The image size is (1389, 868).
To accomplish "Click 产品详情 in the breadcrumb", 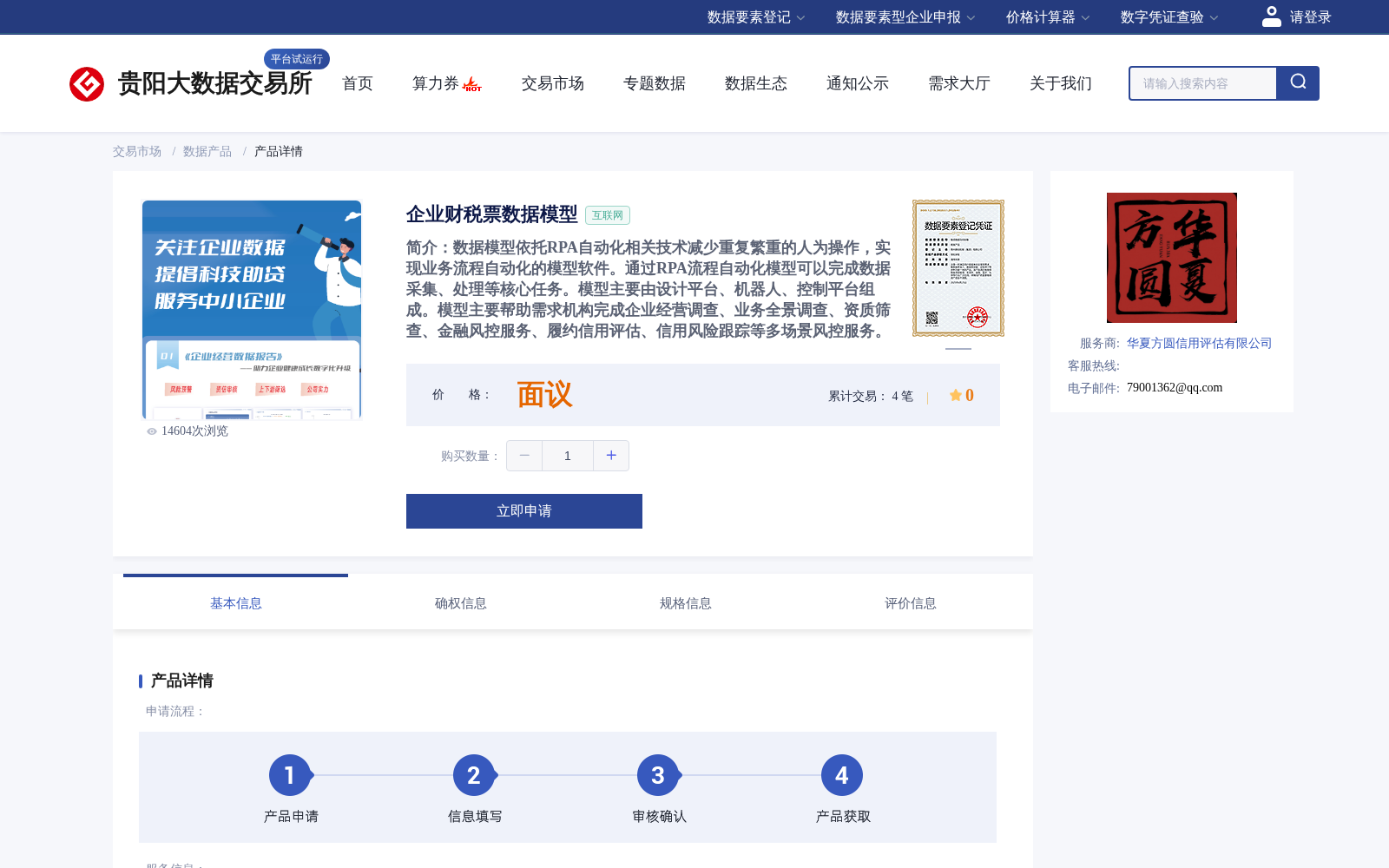I will coord(279,151).
